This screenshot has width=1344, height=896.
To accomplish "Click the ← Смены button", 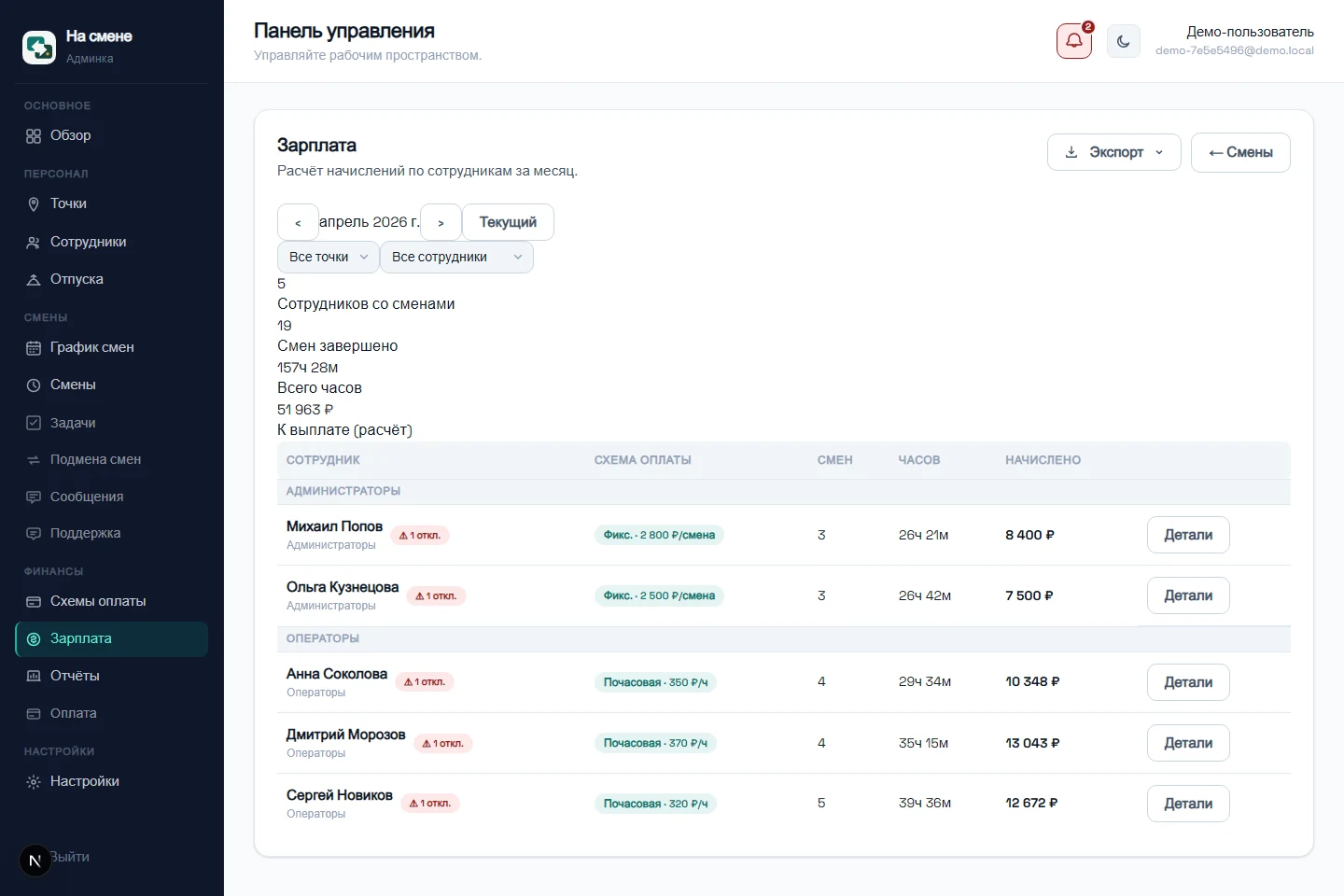I will click(x=1240, y=152).
